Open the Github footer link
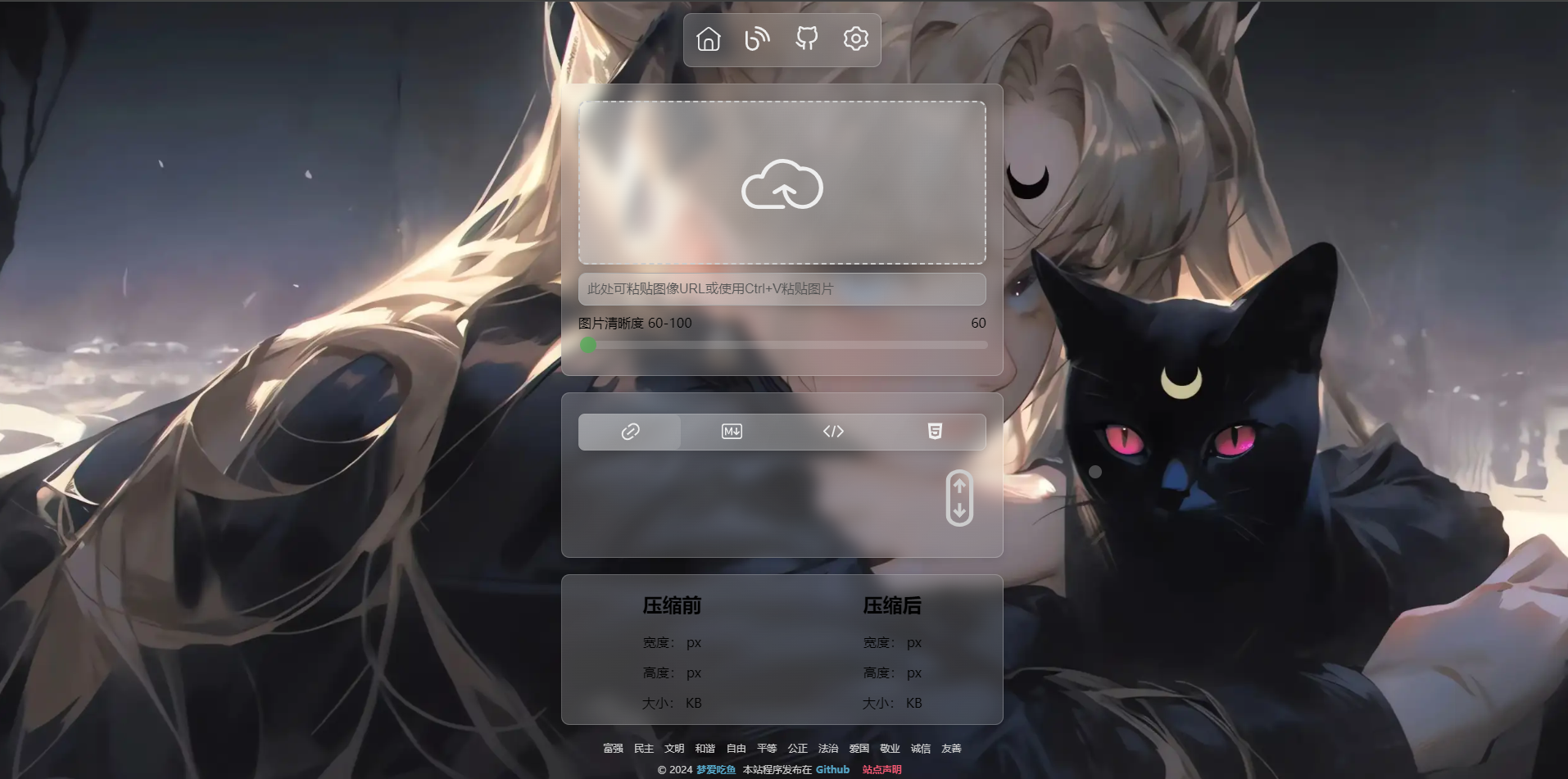 [832, 770]
